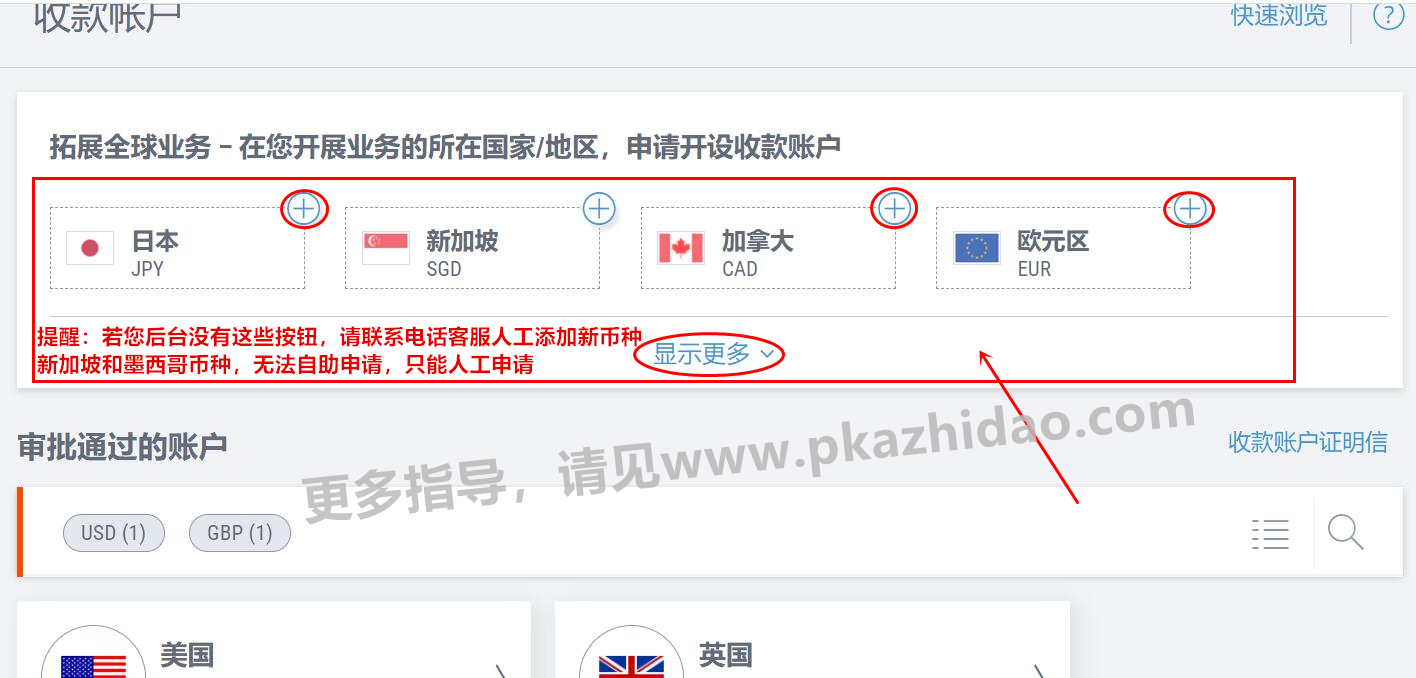
Task: Open the United Kingdom account arrow
Action: [1040, 670]
